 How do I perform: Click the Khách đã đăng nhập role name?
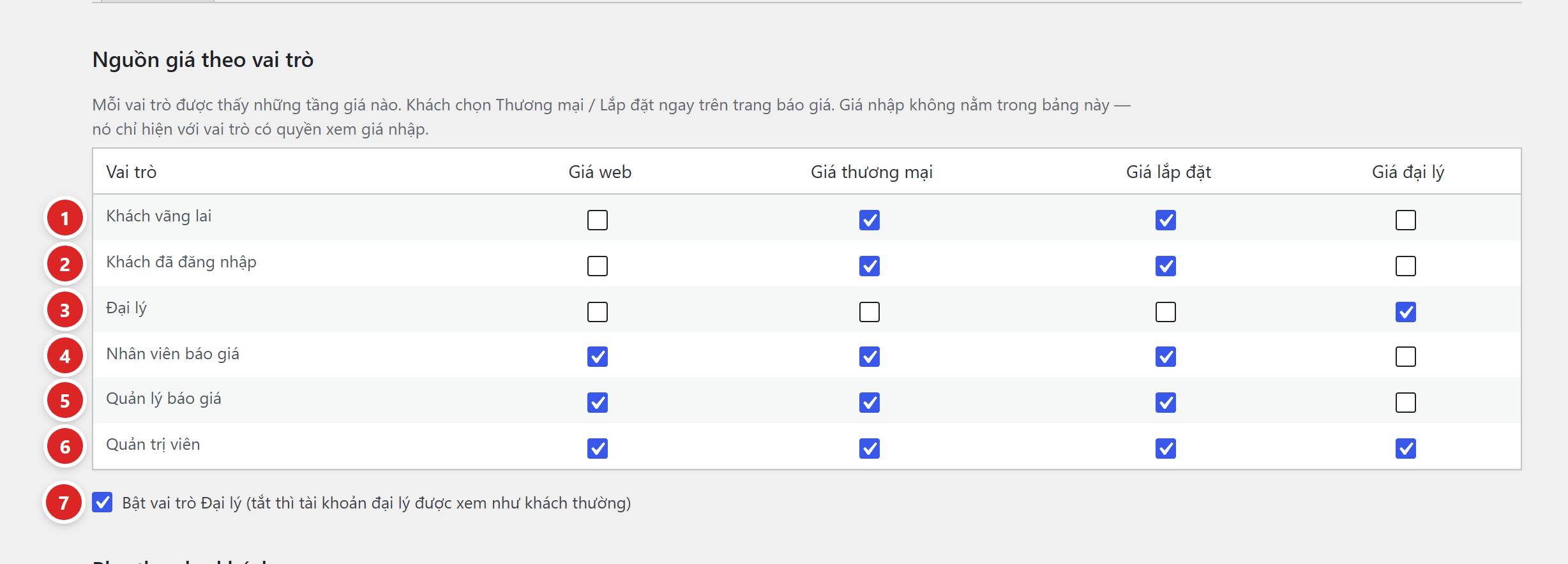click(181, 262)
